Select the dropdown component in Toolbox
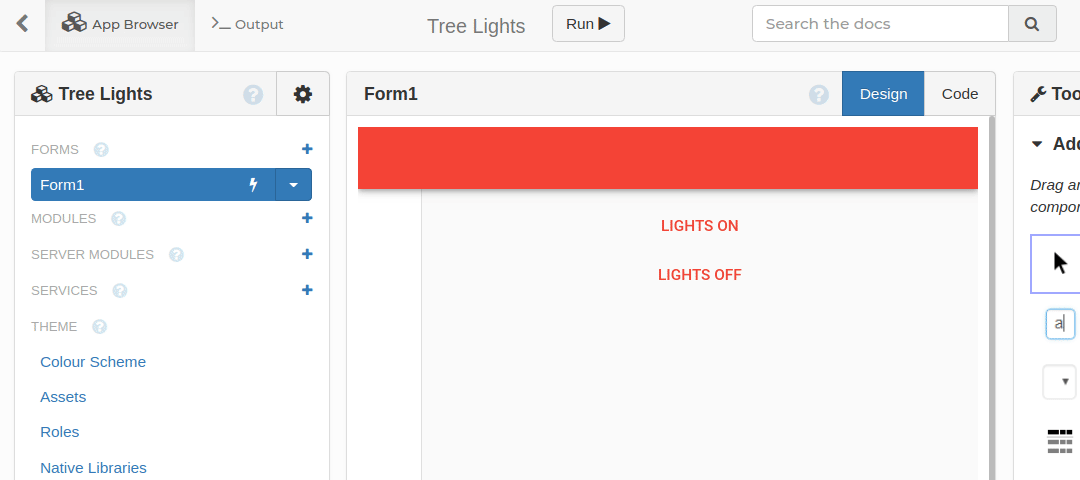The width and height of the screenshot is (1080, 480). coord(1060,381)
